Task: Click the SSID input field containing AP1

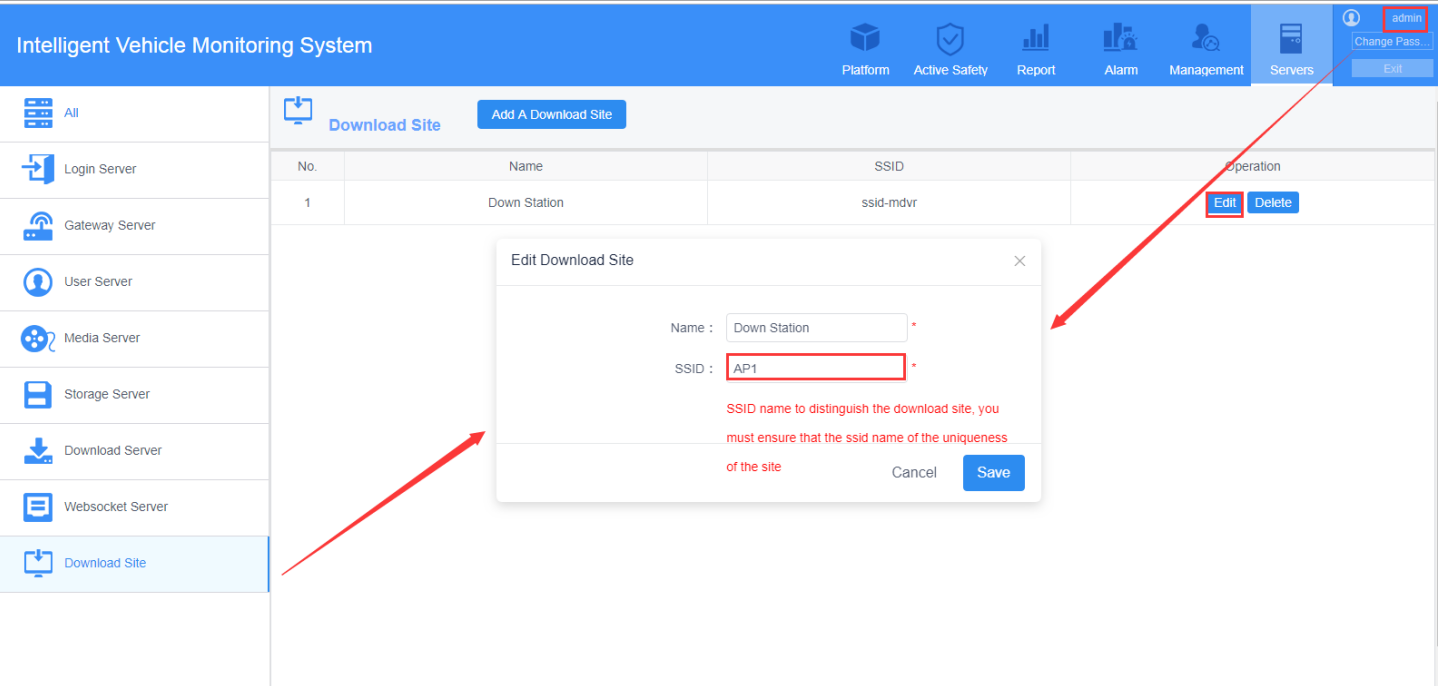Action: click(x=816, y=367)
